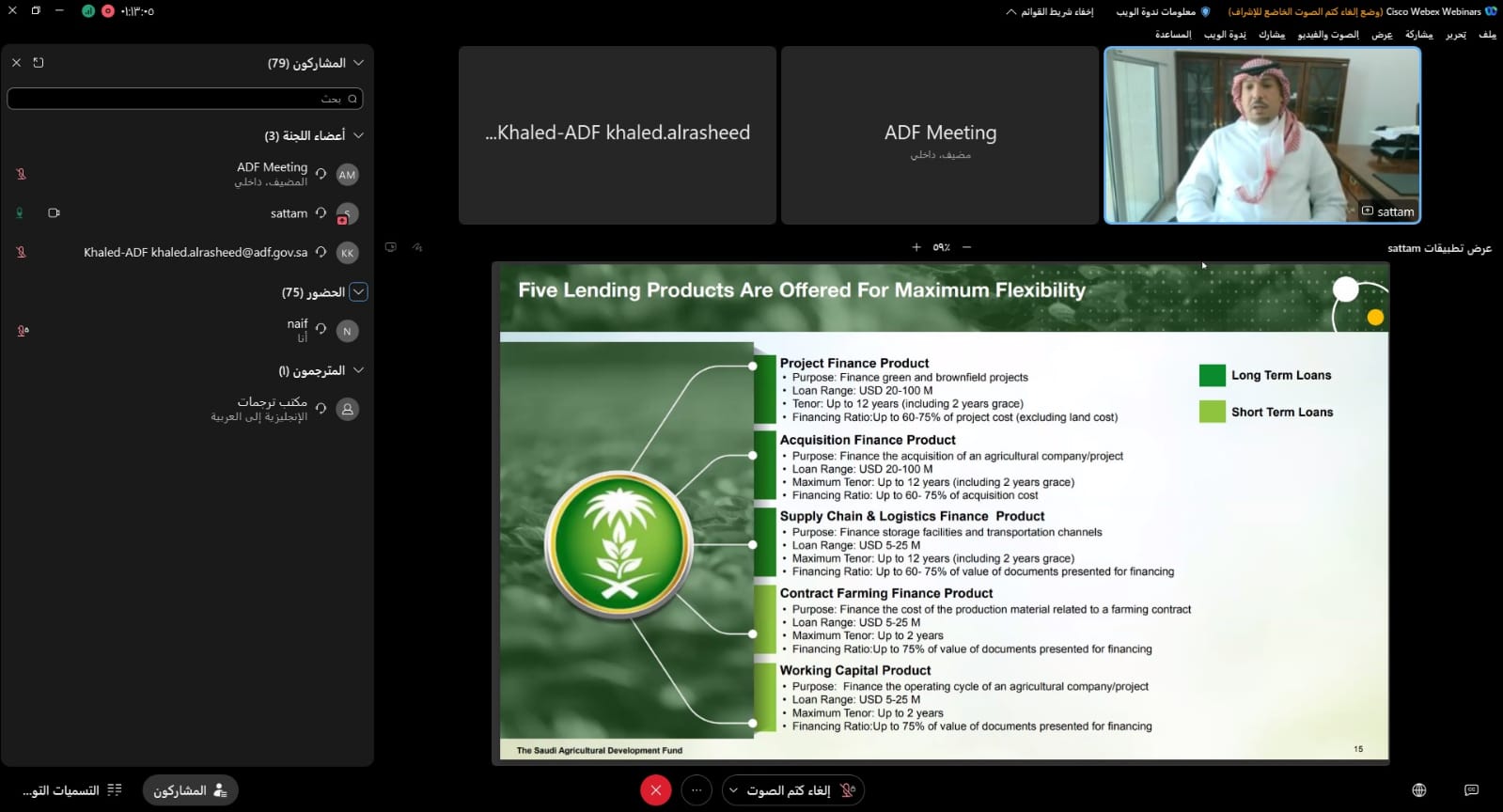Open the chat panel icon
Screen dimensions: 1503x812
[x=1471, y=790]
